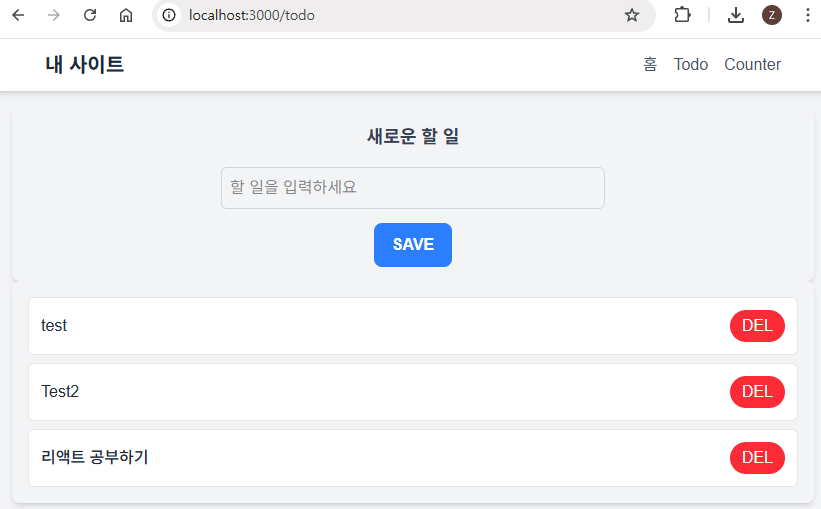Select the 리액트 공부하기 todo text
The width and height of the screenshot is (821, 509).
(x=95, y=457)
